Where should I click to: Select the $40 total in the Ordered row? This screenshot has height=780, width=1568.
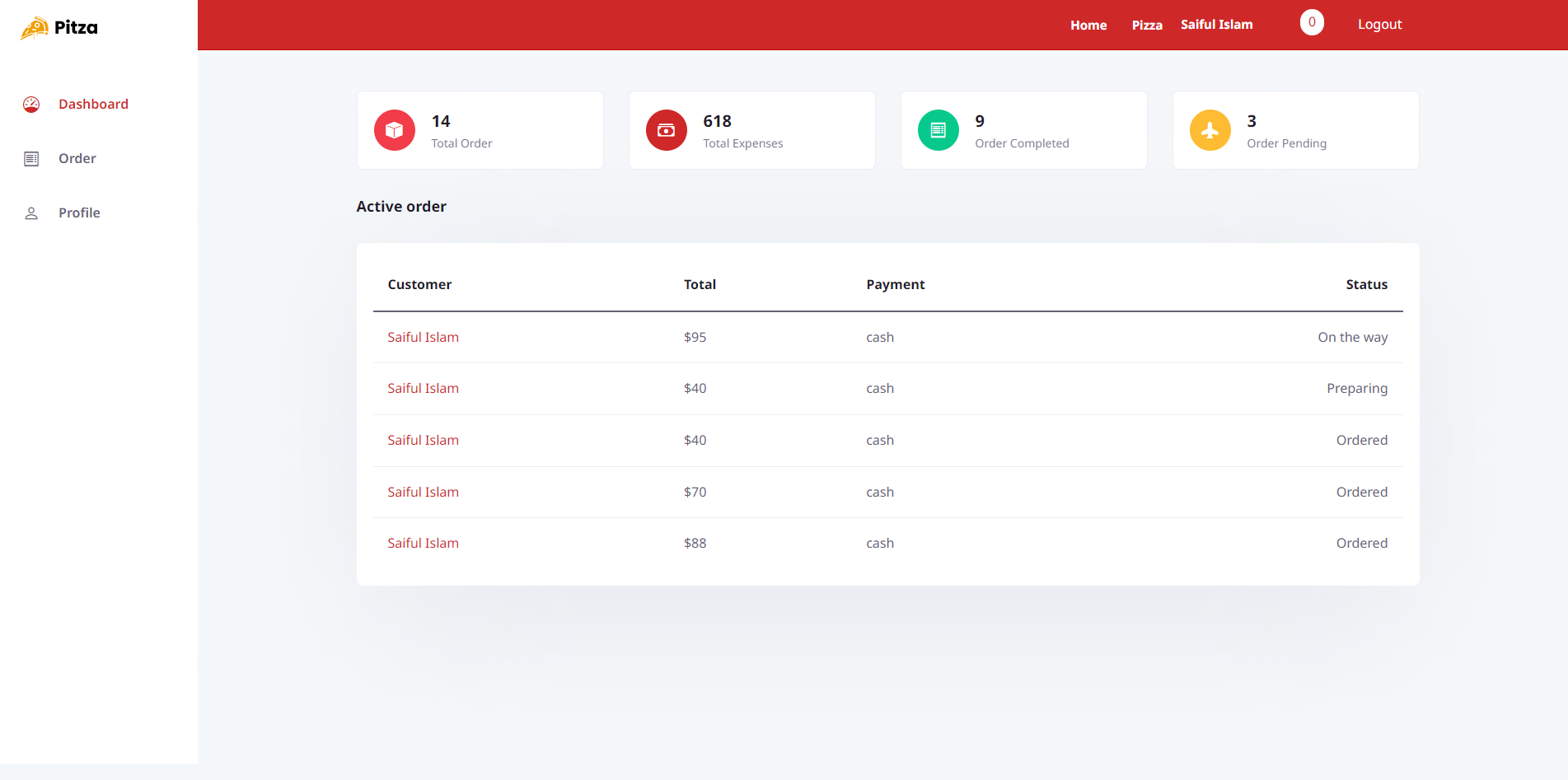coord(695,440)
